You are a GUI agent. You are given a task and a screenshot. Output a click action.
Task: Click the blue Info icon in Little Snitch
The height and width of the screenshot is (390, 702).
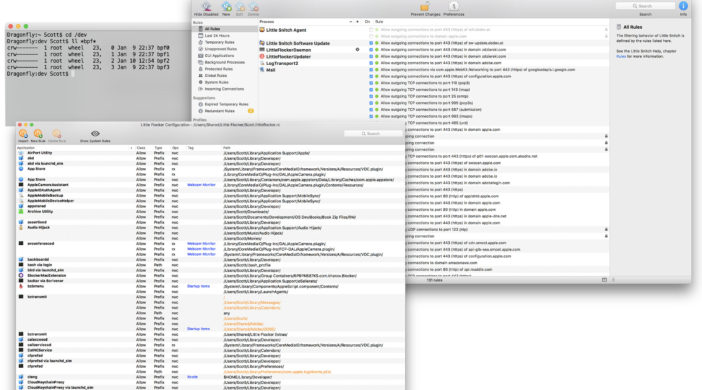click(683, 6)
